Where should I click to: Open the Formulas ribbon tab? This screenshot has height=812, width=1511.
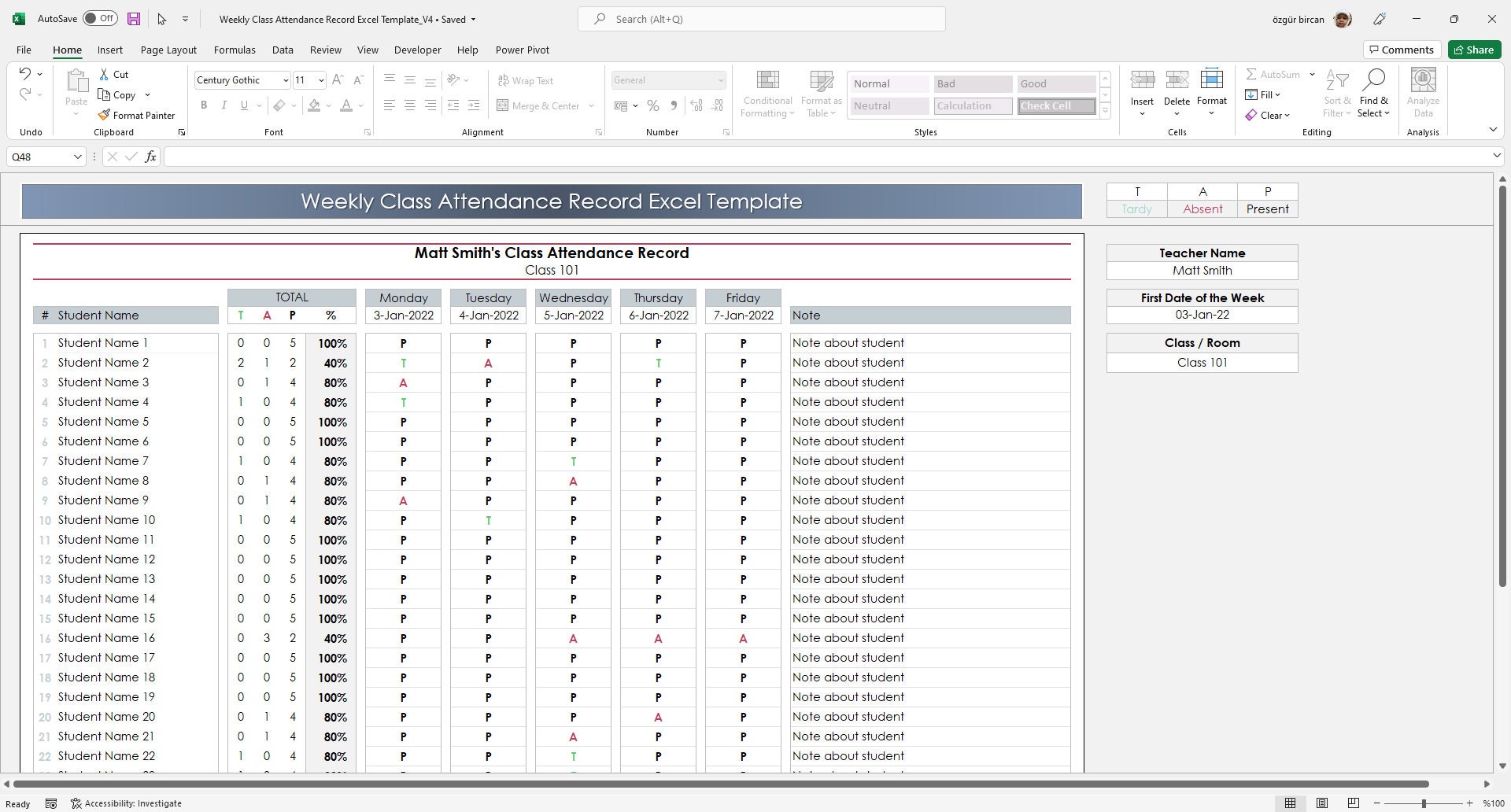235,50
